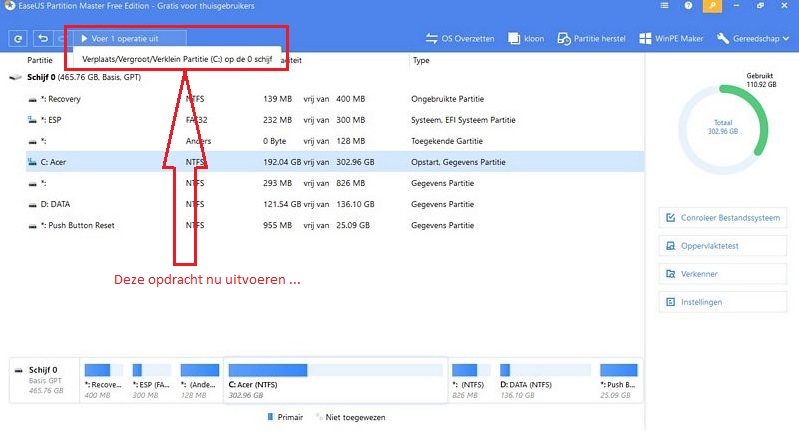Click the OS Overzetten icon
This screenshot has width=799, height=431.
[x=432, y=39]
